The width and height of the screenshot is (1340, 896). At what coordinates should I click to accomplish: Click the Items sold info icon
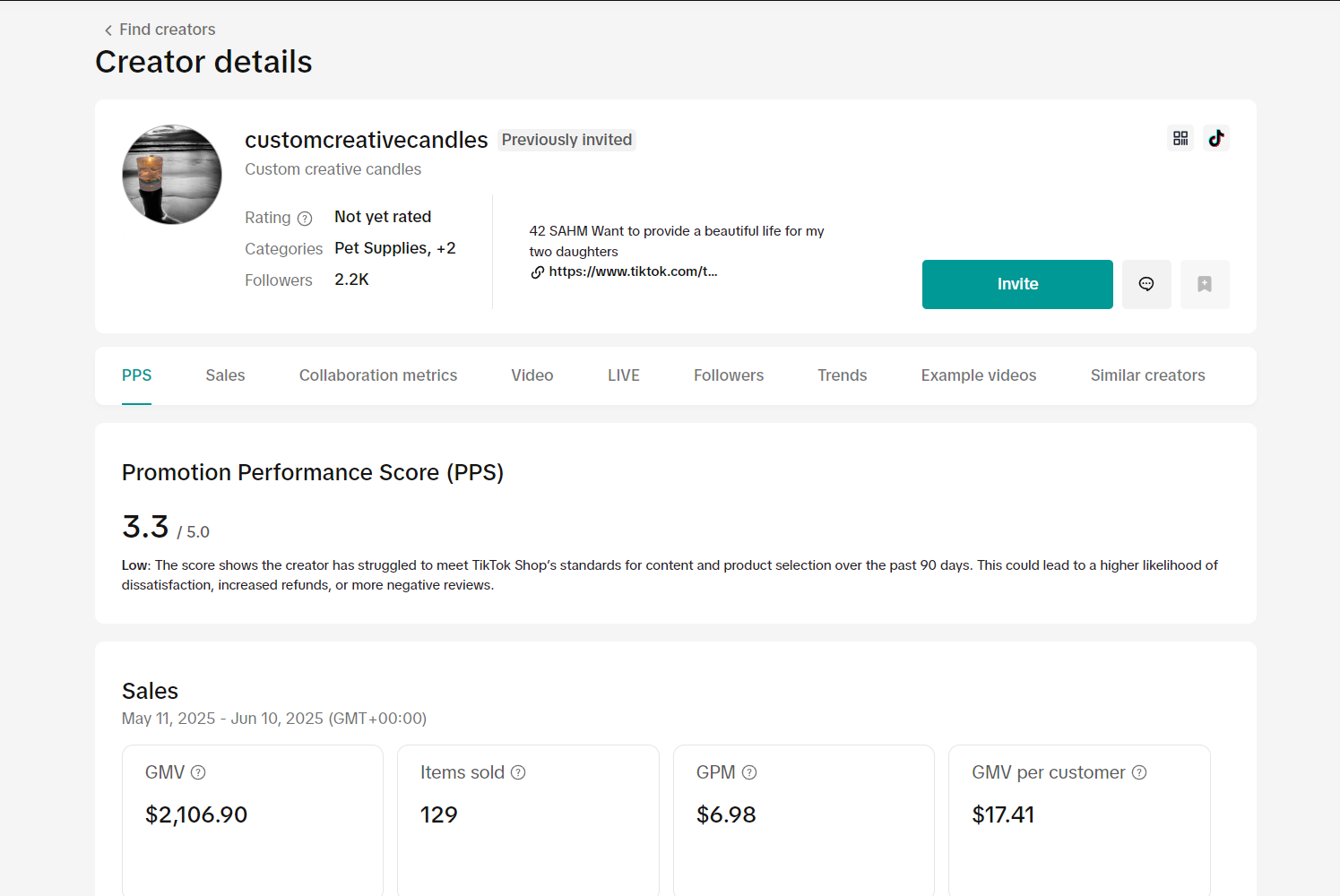coord(518,772)
